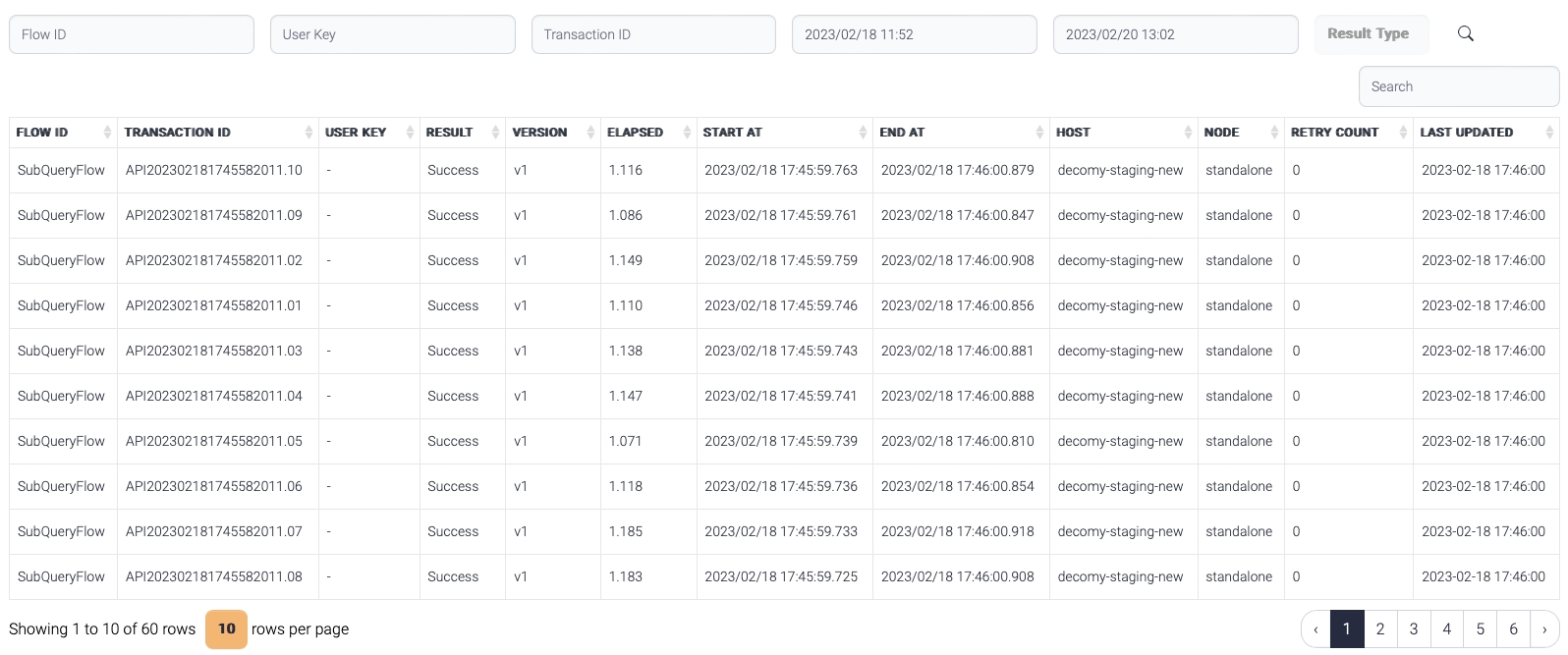
Task: Focus the Flow ID filter field
Action: pyautogui.click(x=132, y=34)
